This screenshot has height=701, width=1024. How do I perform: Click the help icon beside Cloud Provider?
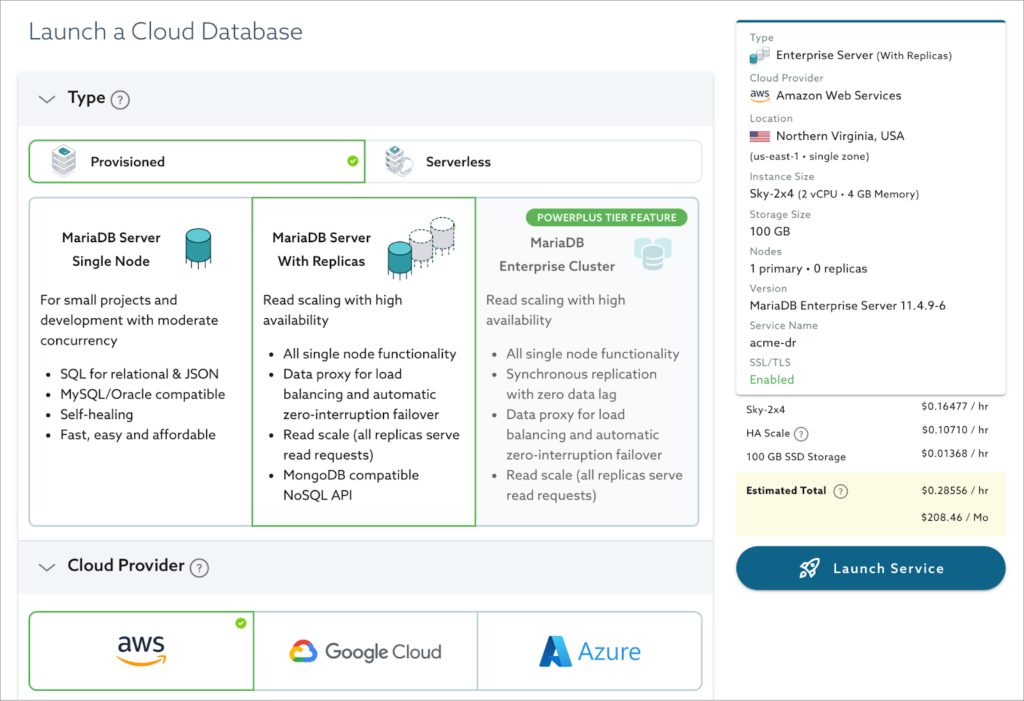(199, 567)
